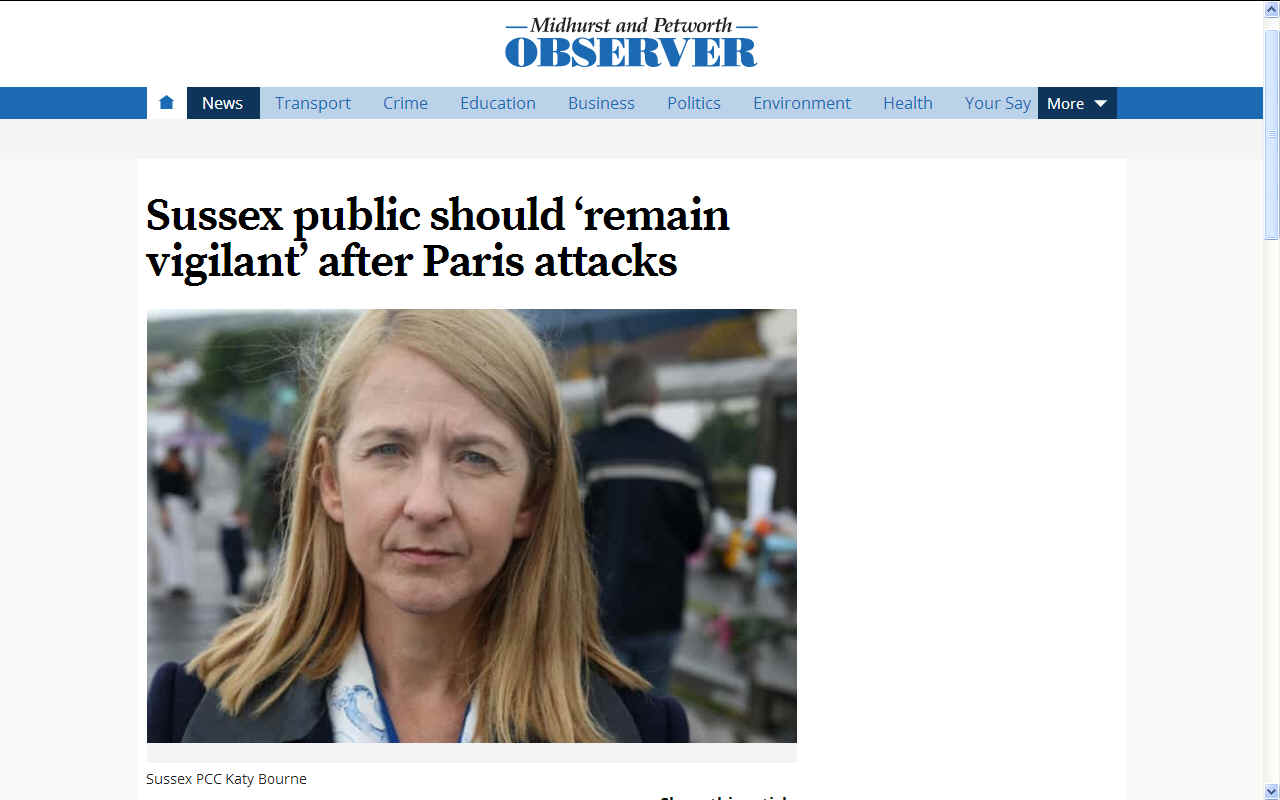Image resolution: width=1280 pixels, height=800 pixels.
Task: Click the scrollbar up arrow
Action: pyautogui.click(x=1272, y=9)
